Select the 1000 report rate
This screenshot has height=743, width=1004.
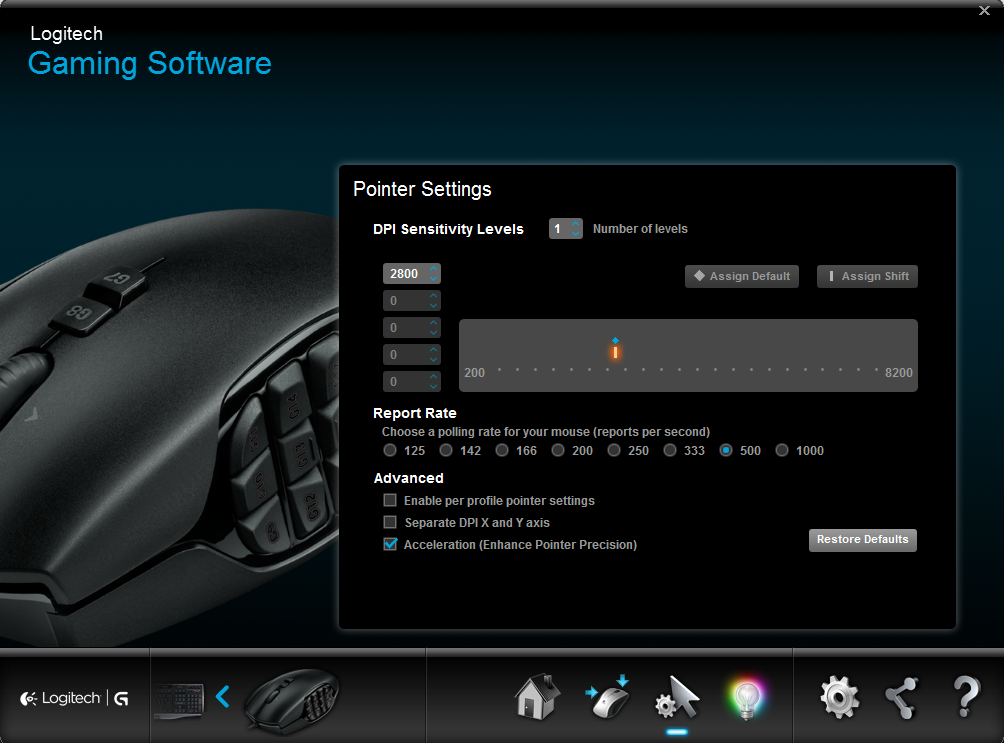[782, 450]
